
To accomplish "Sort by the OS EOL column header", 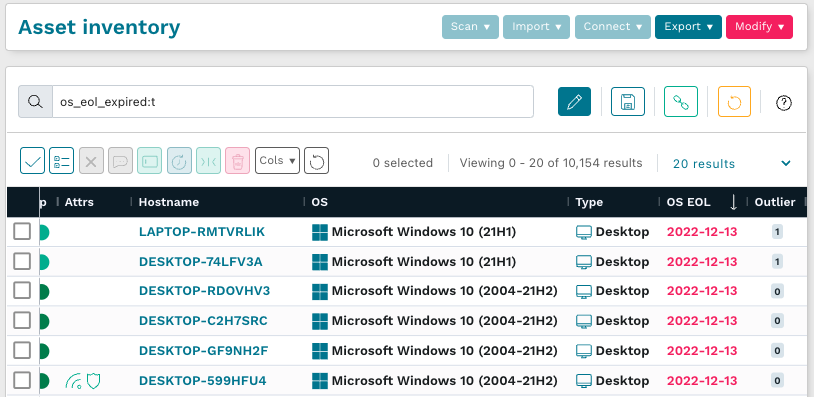I will 688,202.
